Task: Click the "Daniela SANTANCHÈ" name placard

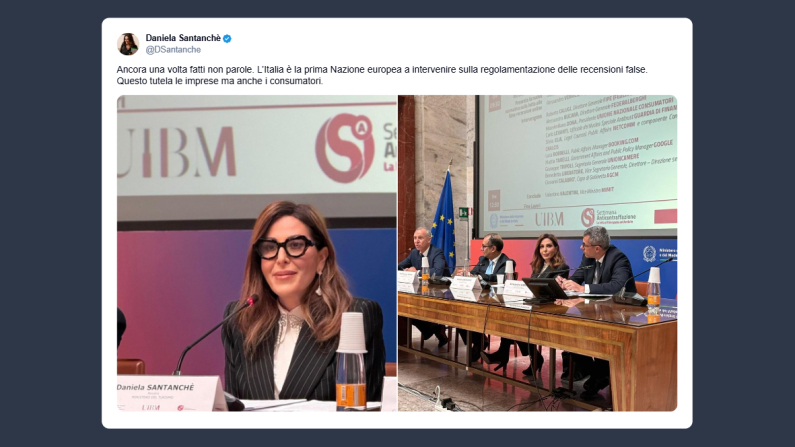Action: pyautogui.click(x=171, y=393)
